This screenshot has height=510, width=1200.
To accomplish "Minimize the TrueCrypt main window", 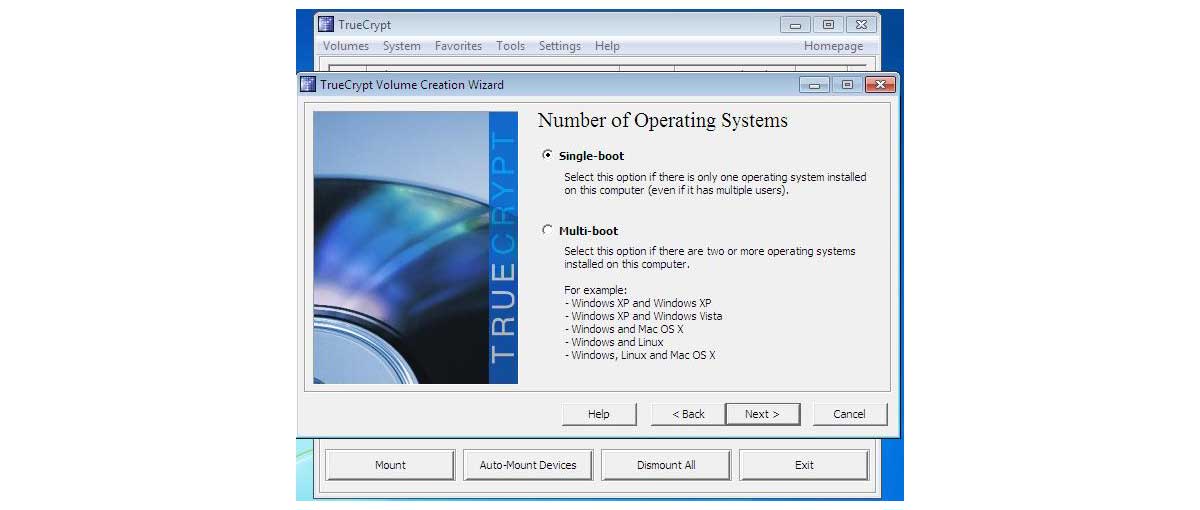I will [795, 24].
